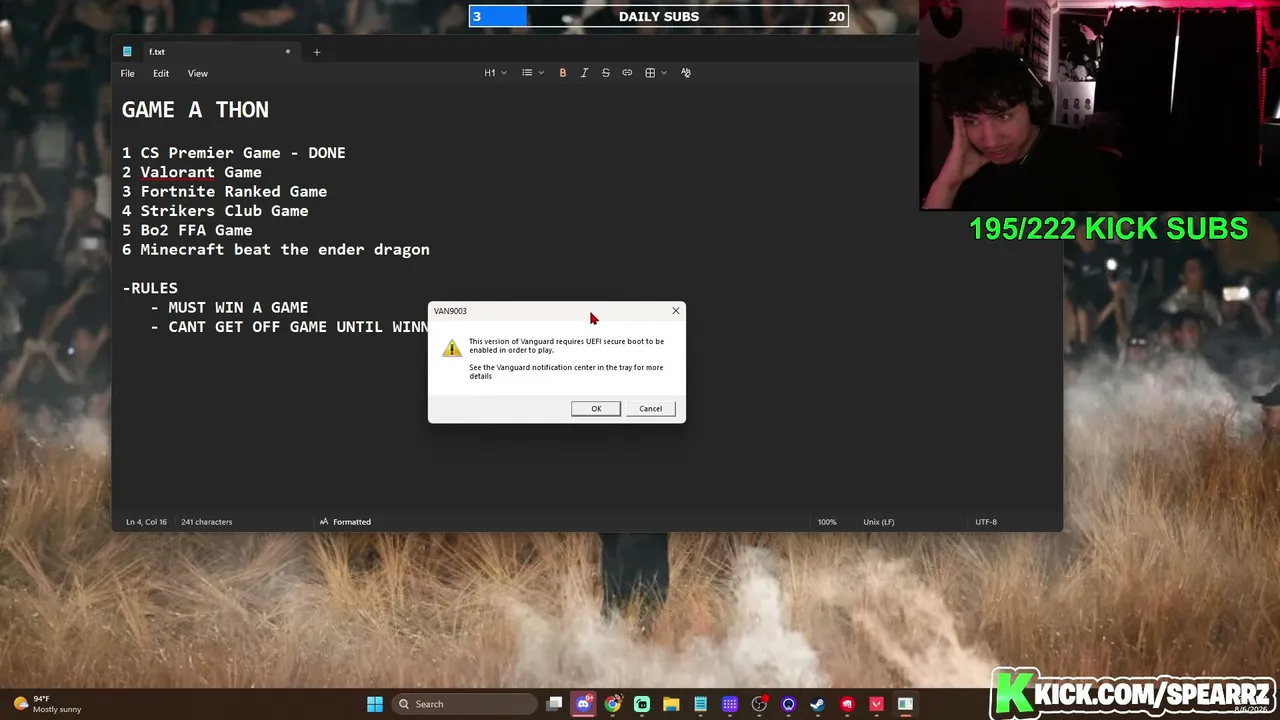Click the 241 characters count in status bar
The height and width of the screenshot is (720, 1280).
click(x=206, y=522)
